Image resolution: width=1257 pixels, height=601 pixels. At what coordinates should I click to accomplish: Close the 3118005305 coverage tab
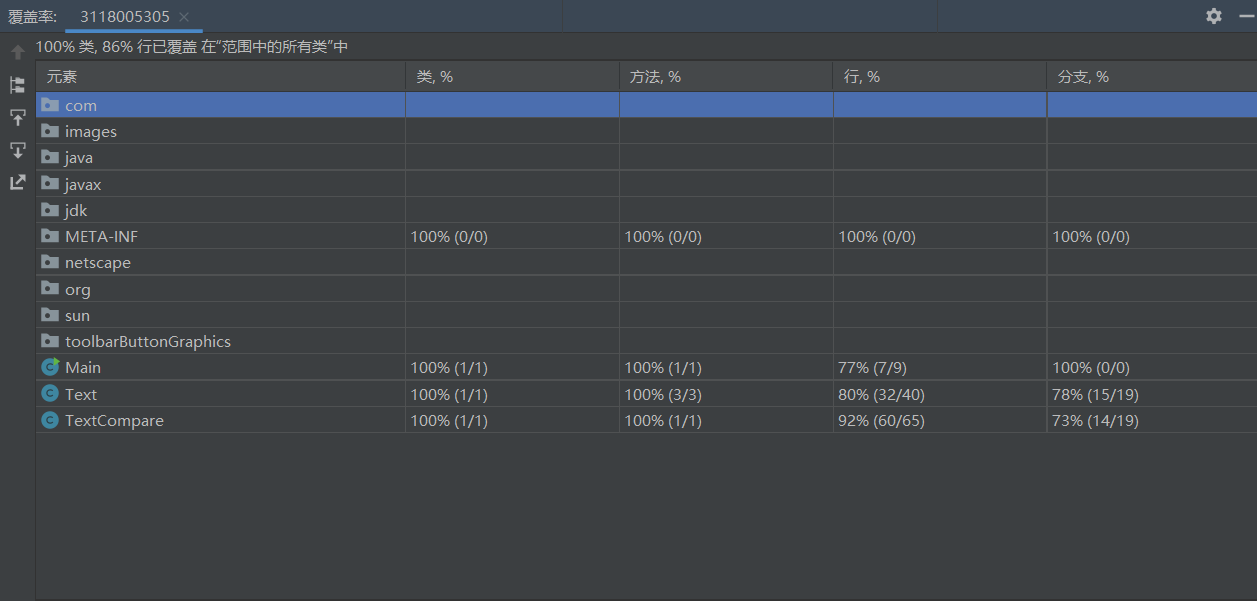coord(184,17)
